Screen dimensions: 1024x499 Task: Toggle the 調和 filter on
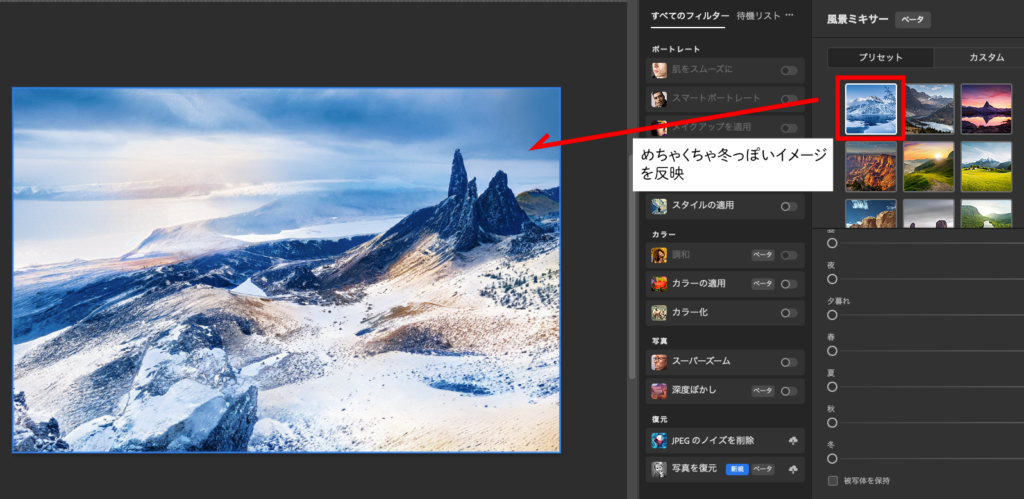tap(789, 255)
